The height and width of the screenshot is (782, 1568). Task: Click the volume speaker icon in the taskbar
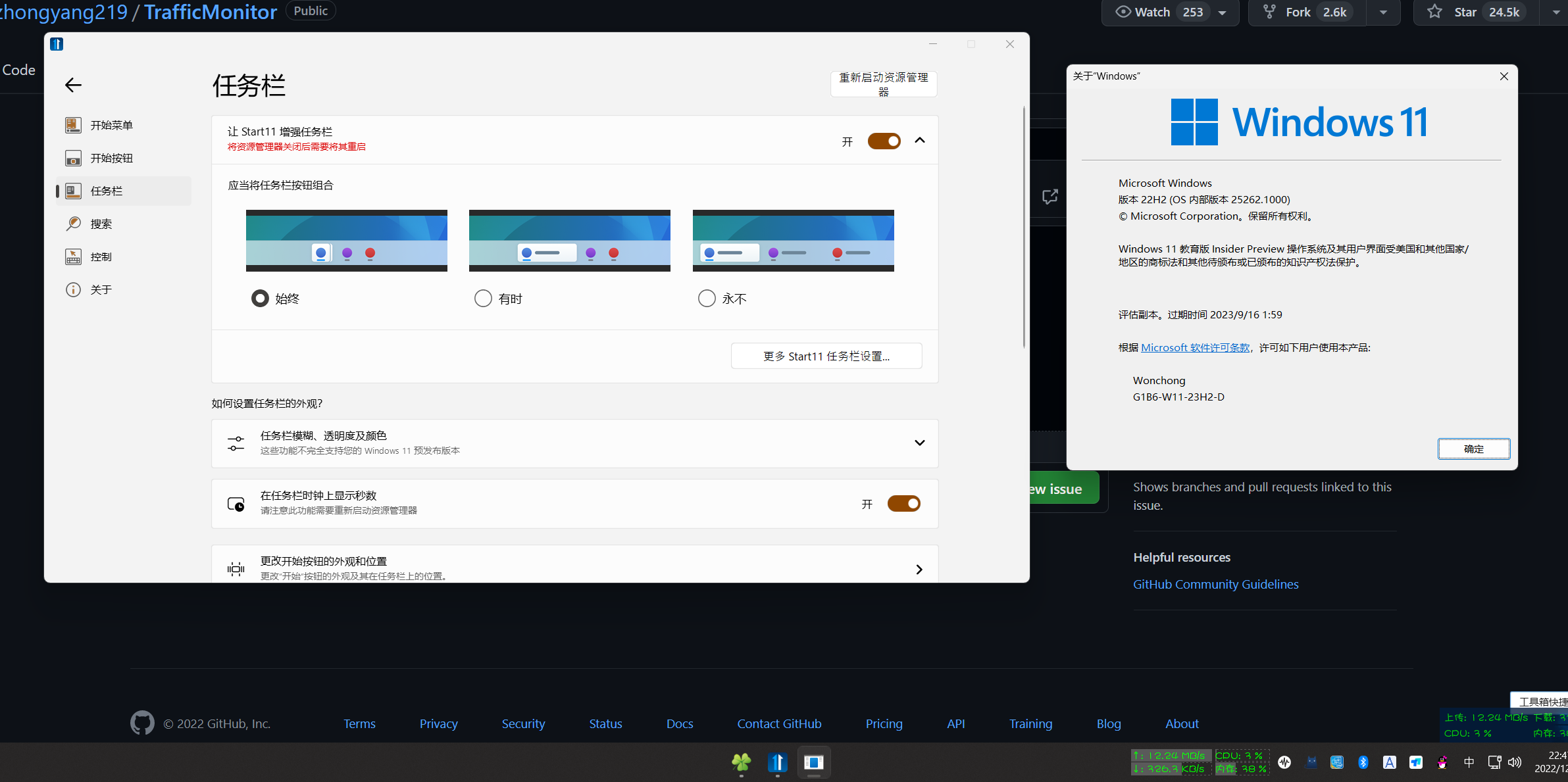1515,763
